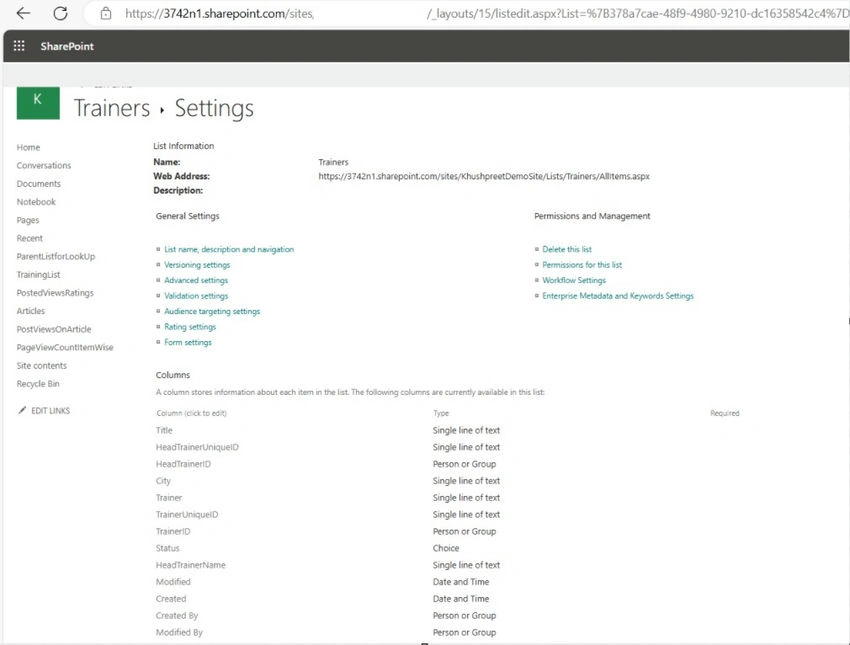Open Rating settings
The height and width of the screenshot is (645, 850).
tap(190, 327)
